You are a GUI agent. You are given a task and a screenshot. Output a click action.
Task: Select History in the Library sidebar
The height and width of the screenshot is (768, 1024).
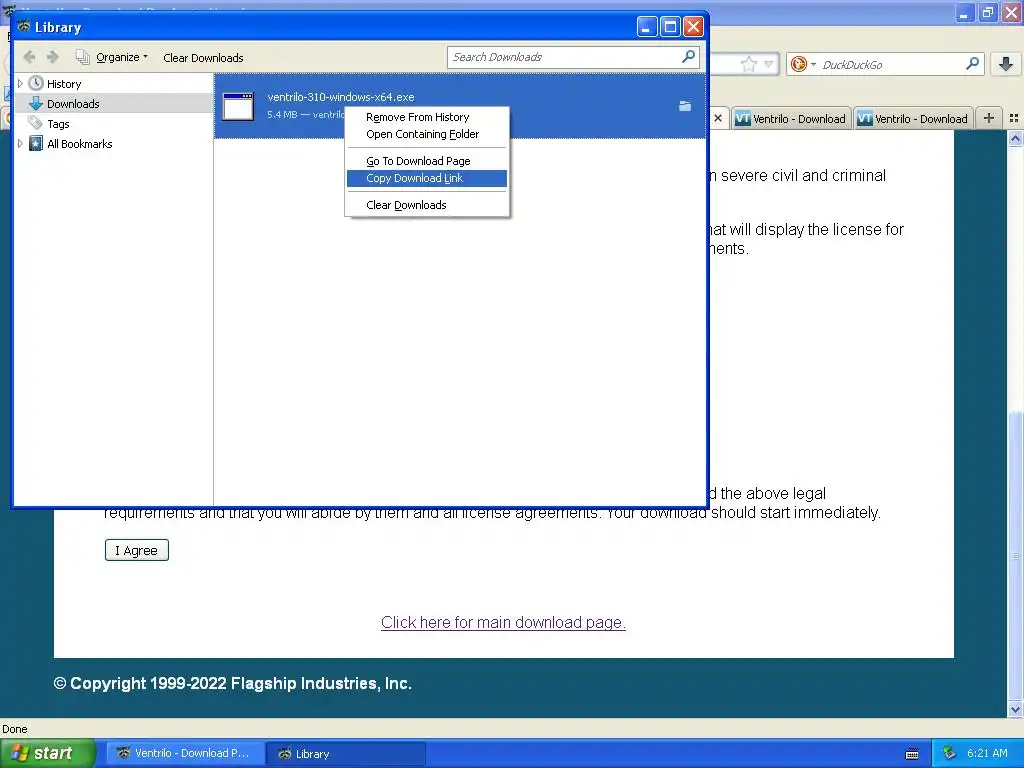[64, 84]
